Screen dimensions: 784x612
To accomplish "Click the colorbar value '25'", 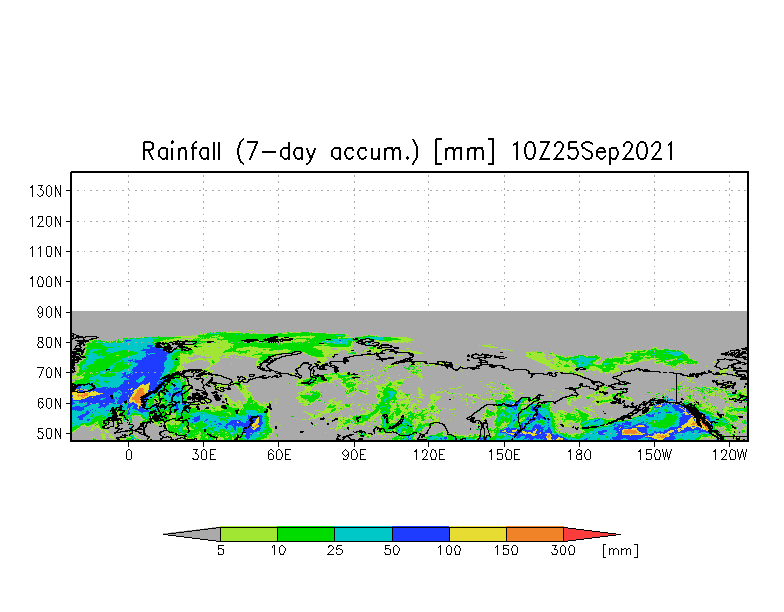I will coord(335,550).
